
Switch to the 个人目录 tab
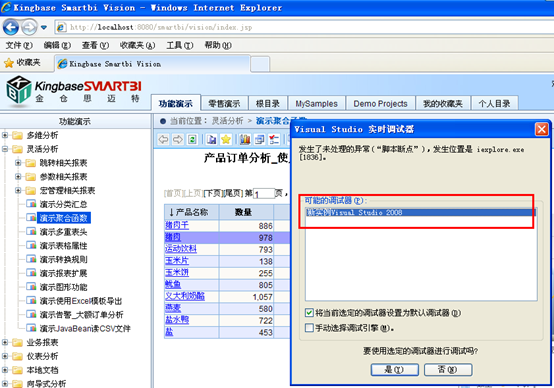[x=494, y=104]
